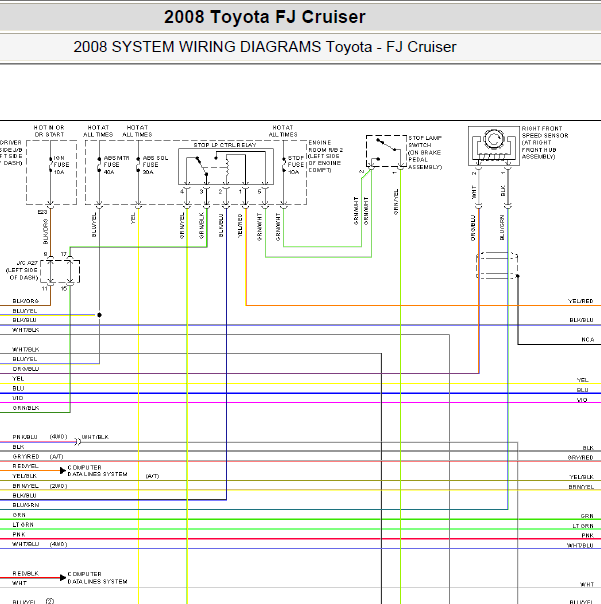Click the NCA label at the right edge
The image size is (601, 604).
click(588, 340)
